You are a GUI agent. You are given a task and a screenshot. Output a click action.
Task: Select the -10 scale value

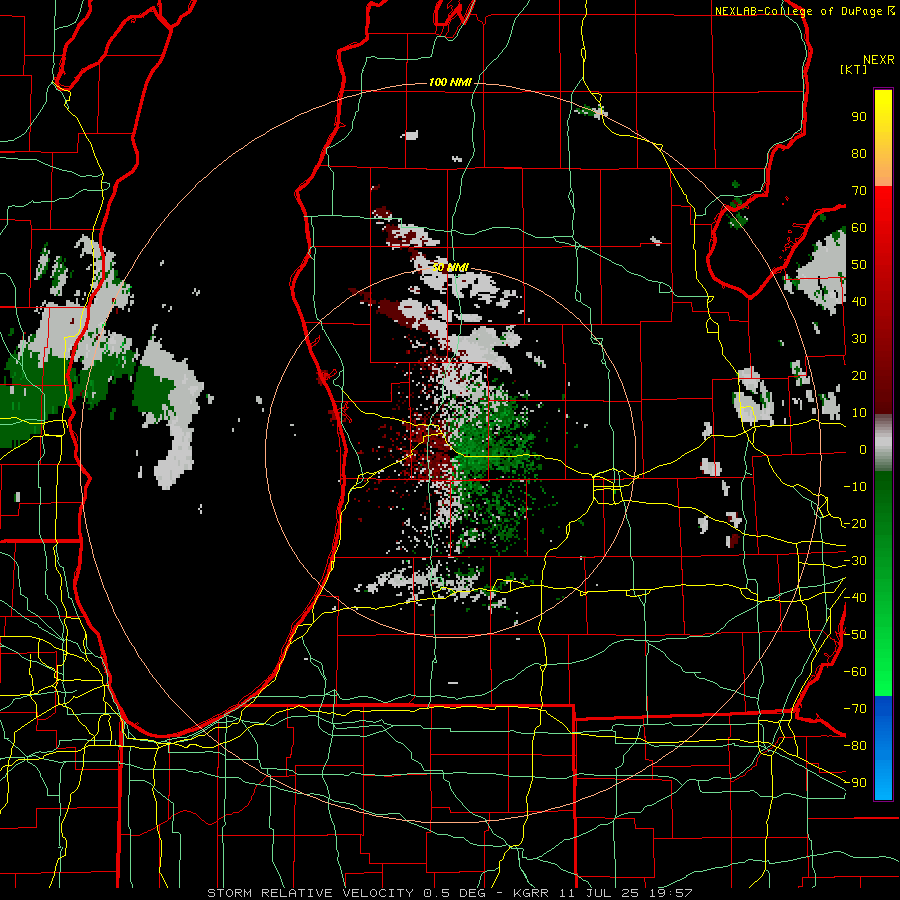pos(855,487)
